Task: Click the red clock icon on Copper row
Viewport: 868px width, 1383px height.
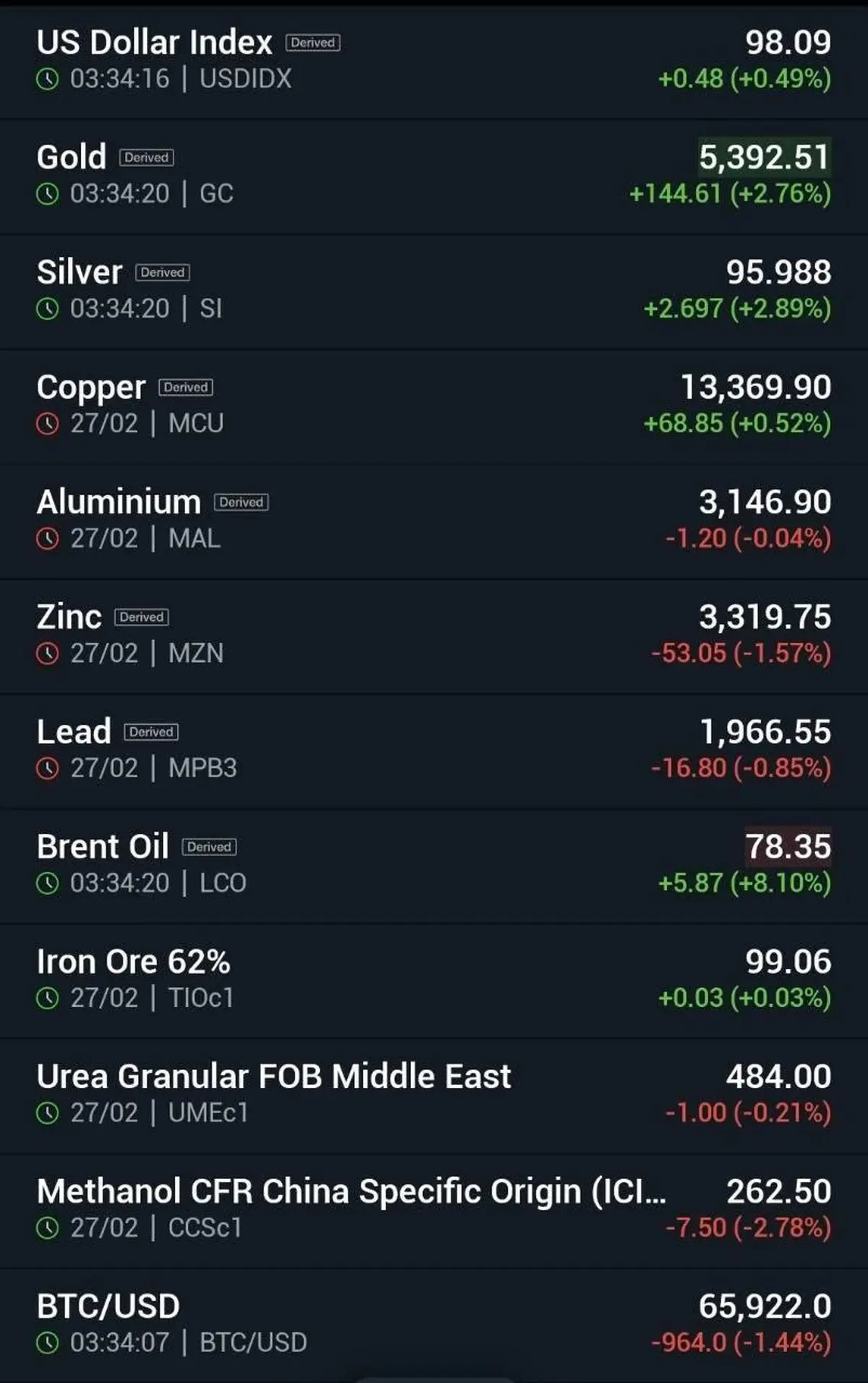Action: 47,424
